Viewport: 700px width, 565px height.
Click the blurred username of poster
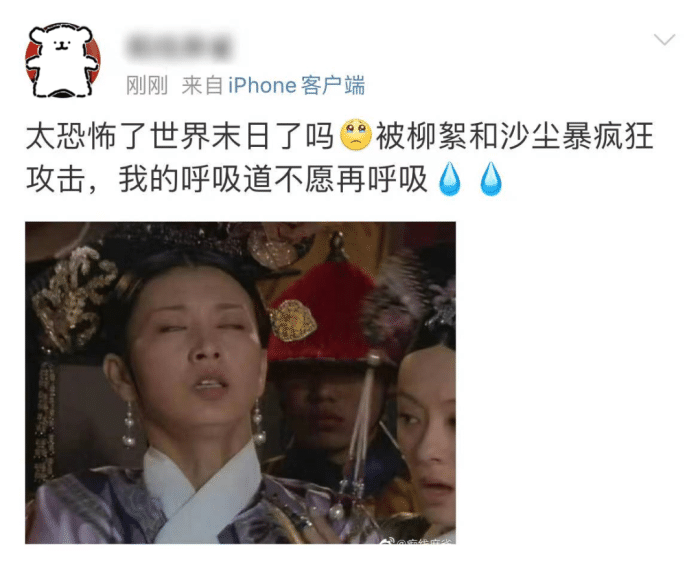[x=179, y=46]
